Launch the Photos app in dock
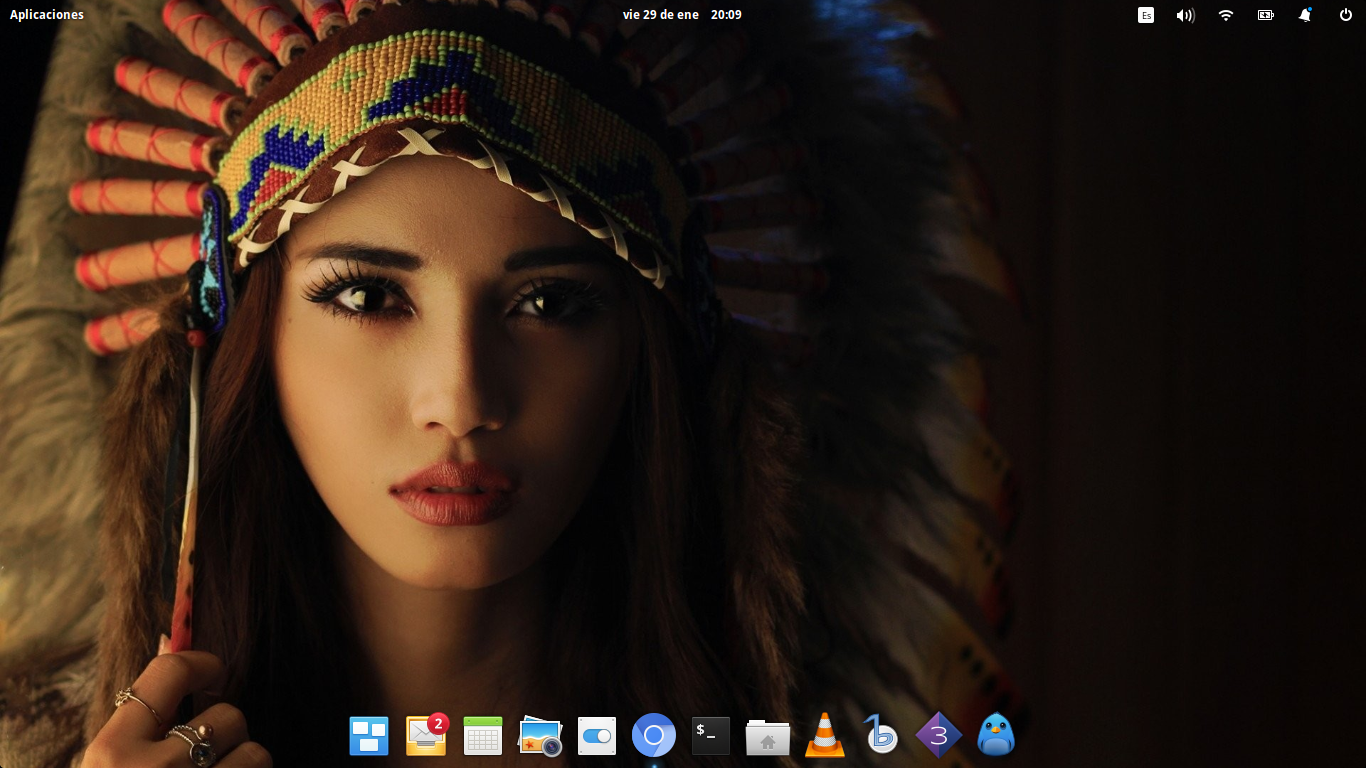Viewport: 1366px width, 768px height. pos(540,736)
